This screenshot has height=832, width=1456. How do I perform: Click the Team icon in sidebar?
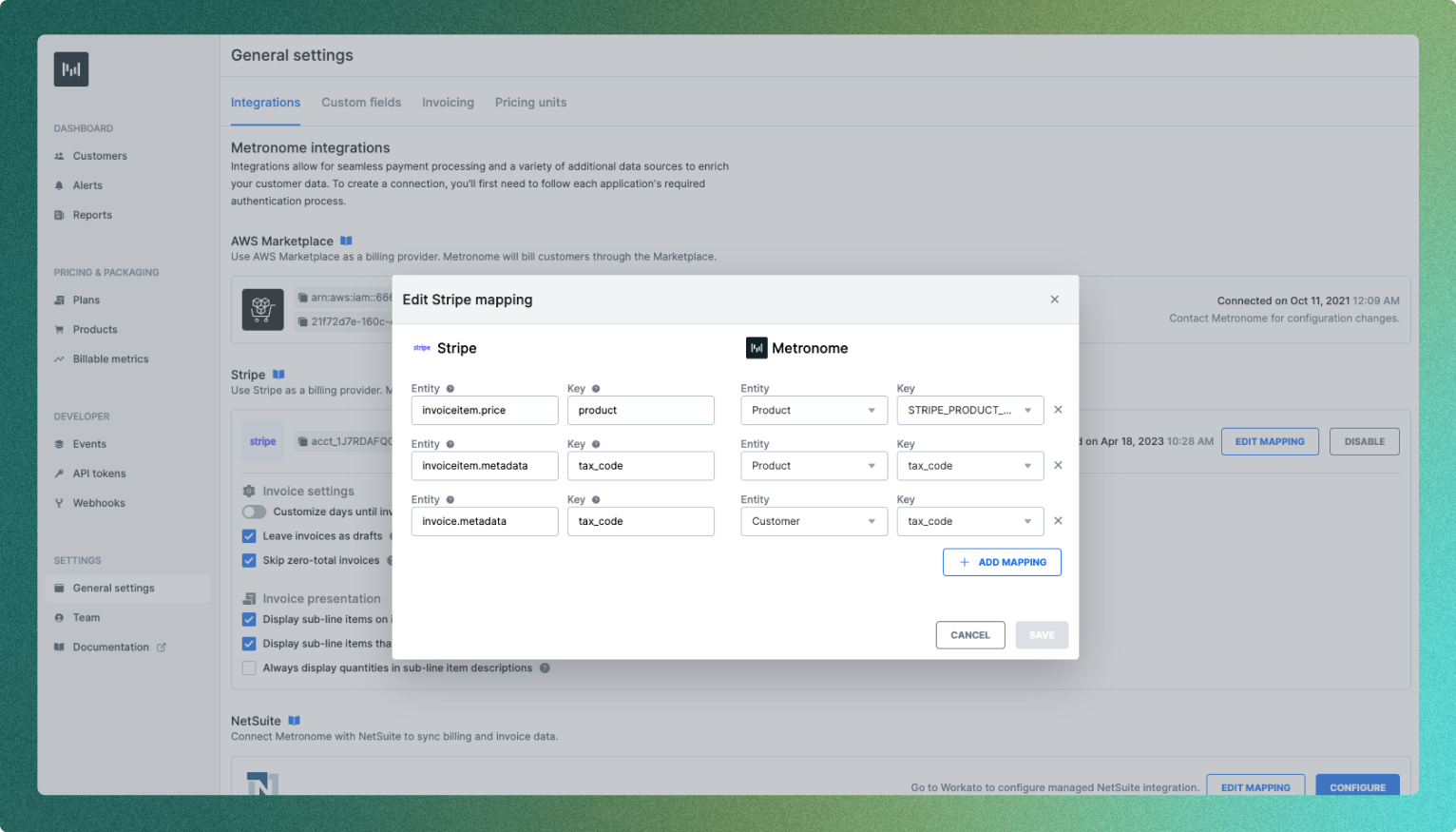tap(59, 617)
